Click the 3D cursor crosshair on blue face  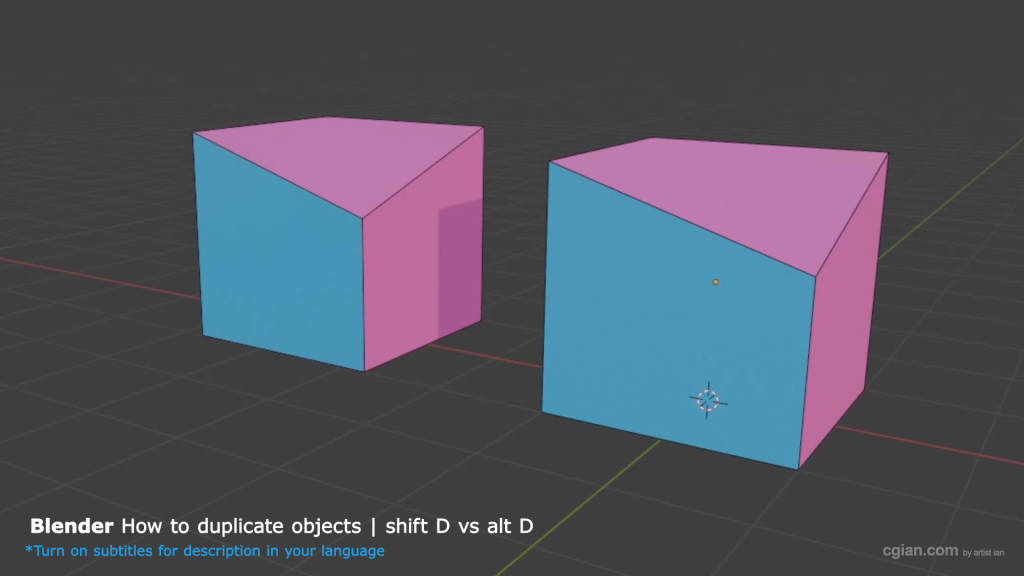[708, 400]
